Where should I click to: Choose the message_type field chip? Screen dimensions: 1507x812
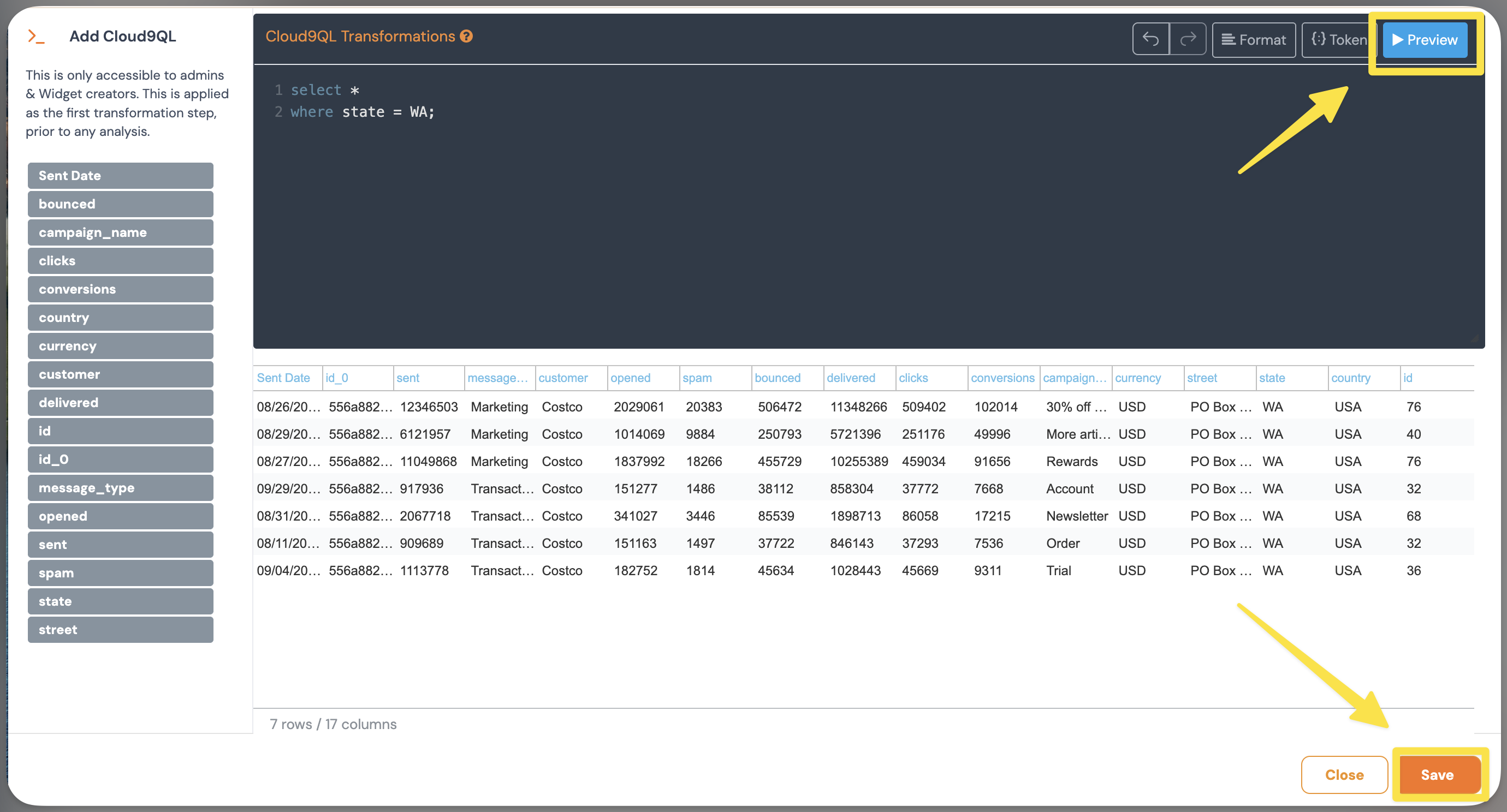120,487
